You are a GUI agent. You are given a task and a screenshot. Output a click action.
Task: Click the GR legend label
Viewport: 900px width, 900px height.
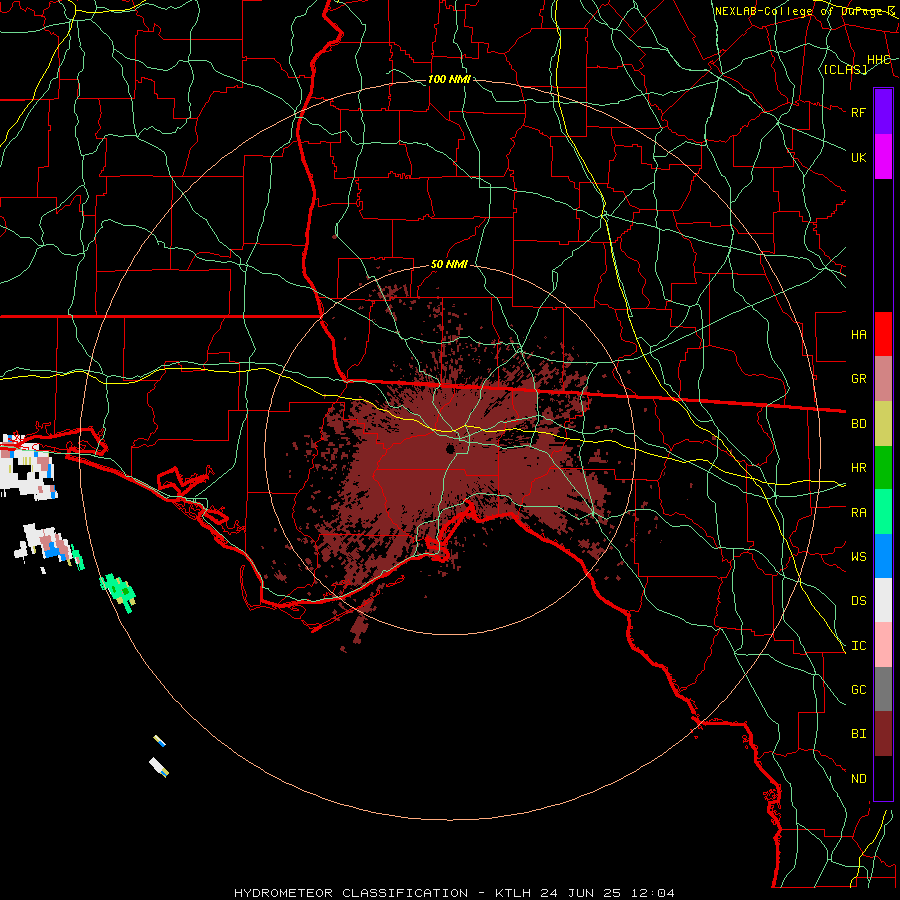pyautogui.click(x=859, y=379)
